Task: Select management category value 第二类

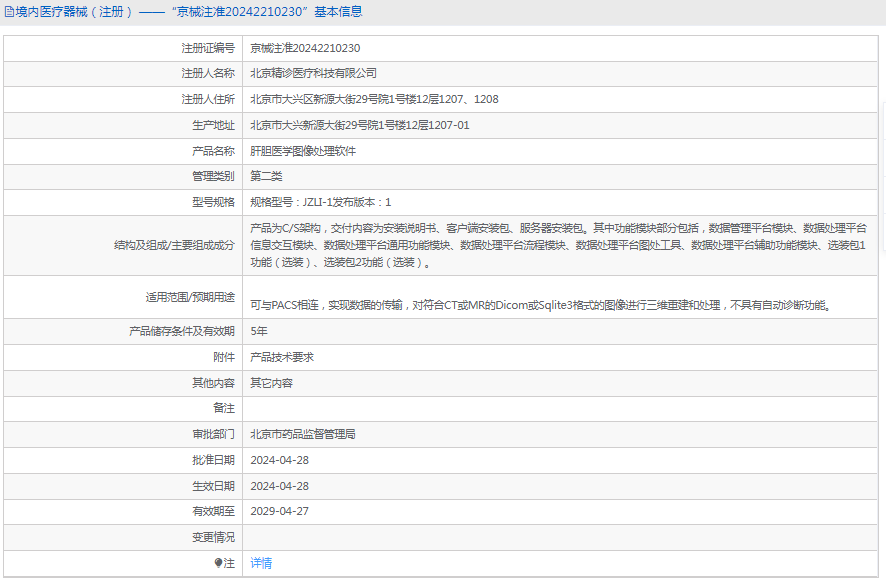Action: click(266, 176)
